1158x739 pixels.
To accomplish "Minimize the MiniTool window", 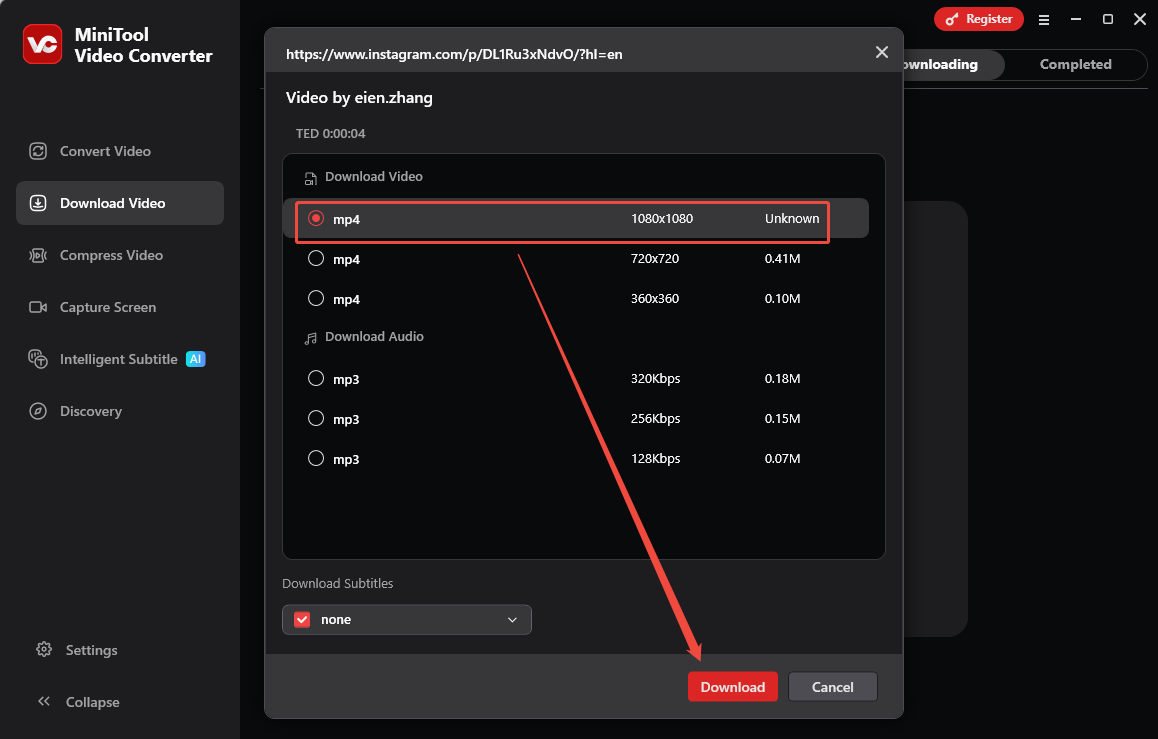I will [1076, 19].
